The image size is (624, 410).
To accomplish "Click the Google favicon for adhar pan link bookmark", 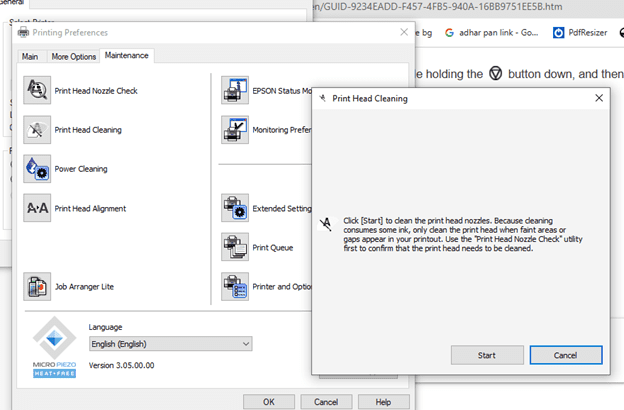I will (x=449, y=33).
